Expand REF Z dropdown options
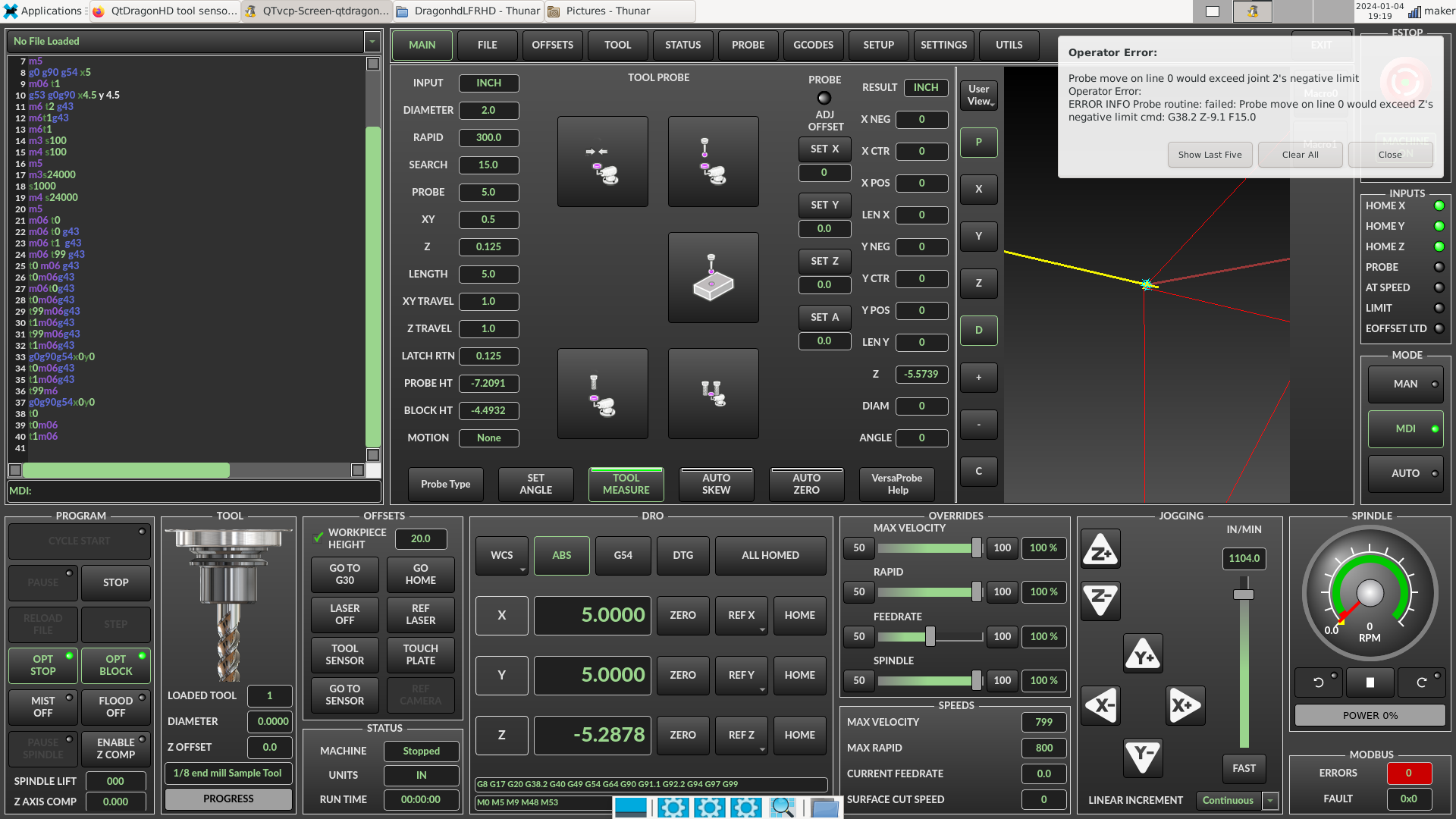1456x819 pixels. [x=762, y=750]
